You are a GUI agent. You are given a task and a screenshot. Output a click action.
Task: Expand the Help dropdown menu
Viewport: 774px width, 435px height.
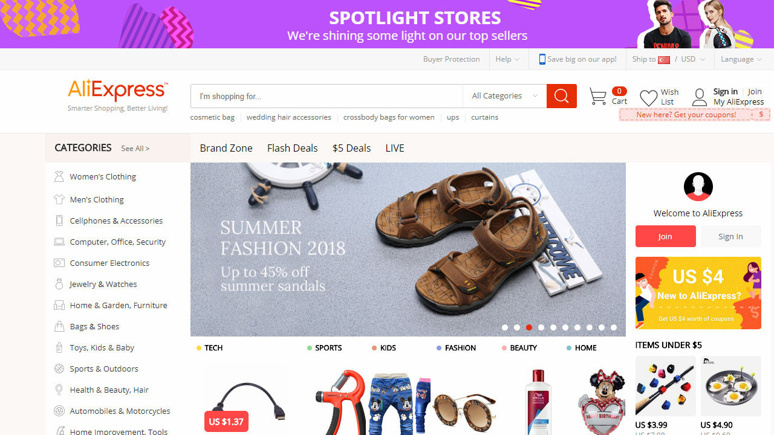507,59
